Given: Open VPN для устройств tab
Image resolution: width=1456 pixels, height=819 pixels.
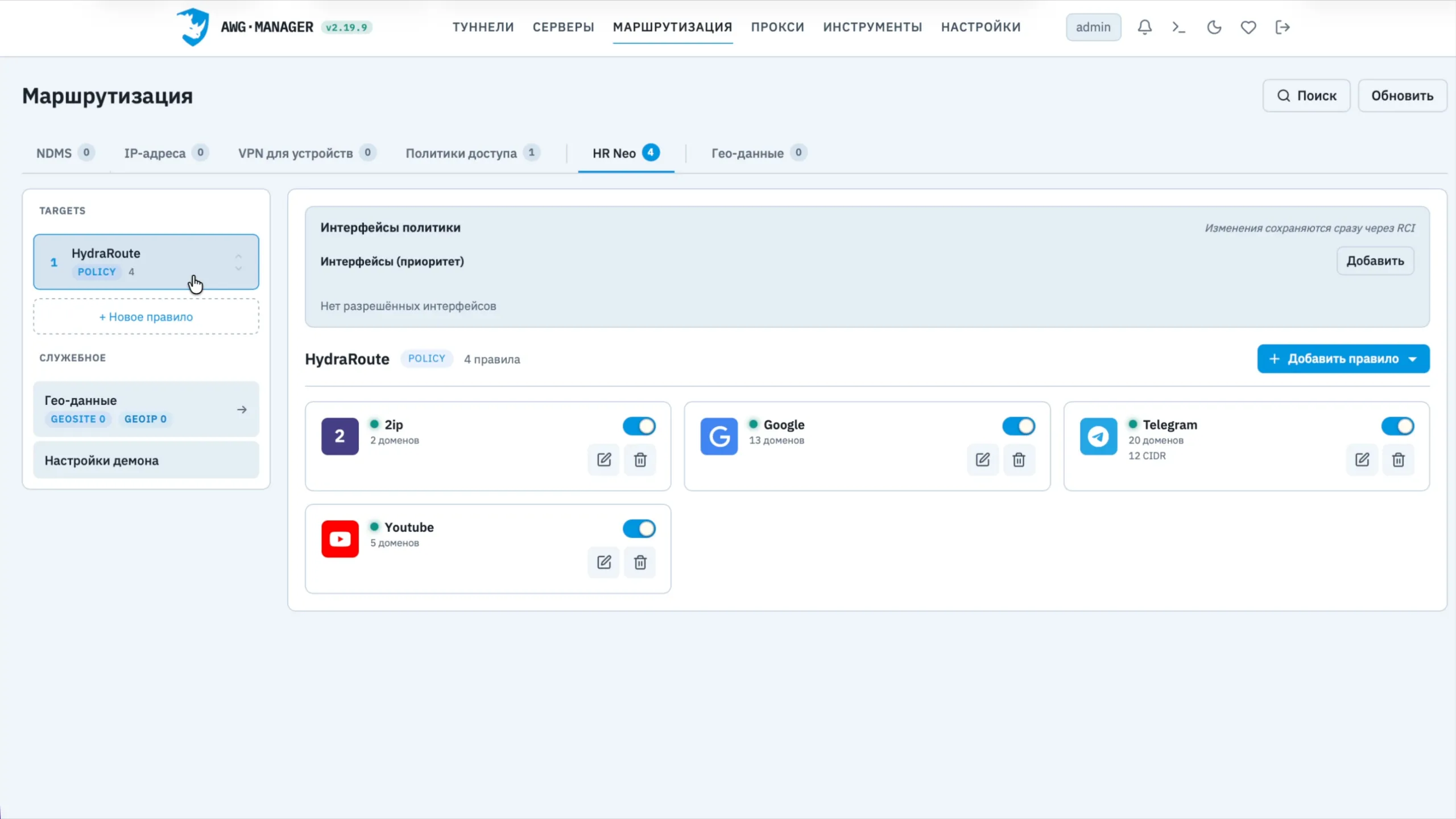Looking at the screenshot, I should [307, 153].
